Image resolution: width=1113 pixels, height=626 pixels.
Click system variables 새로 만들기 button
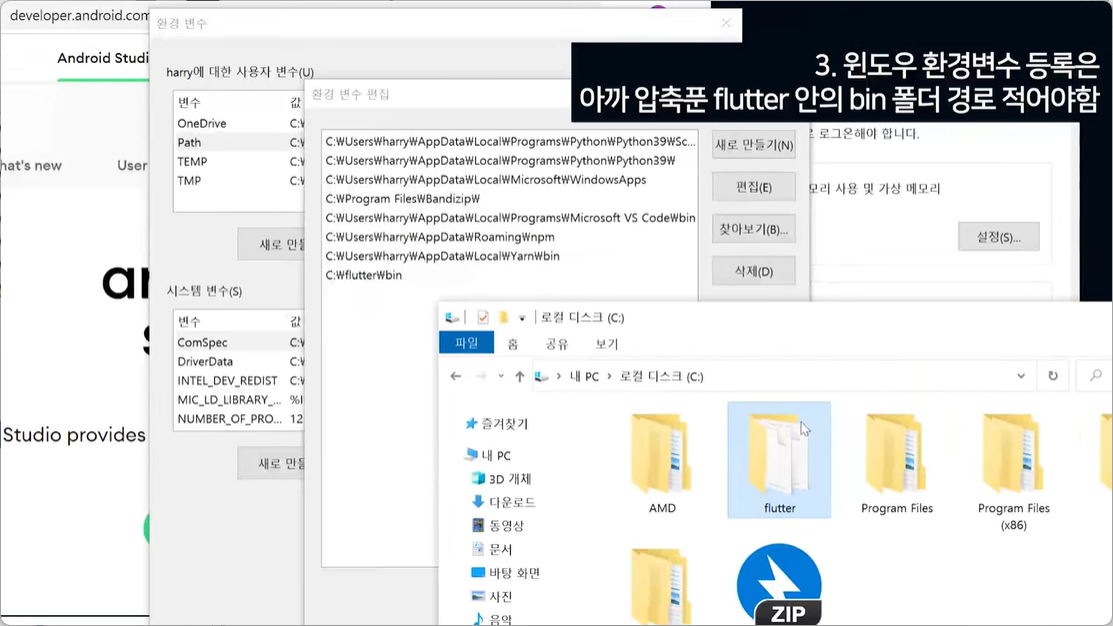[272, 463]
